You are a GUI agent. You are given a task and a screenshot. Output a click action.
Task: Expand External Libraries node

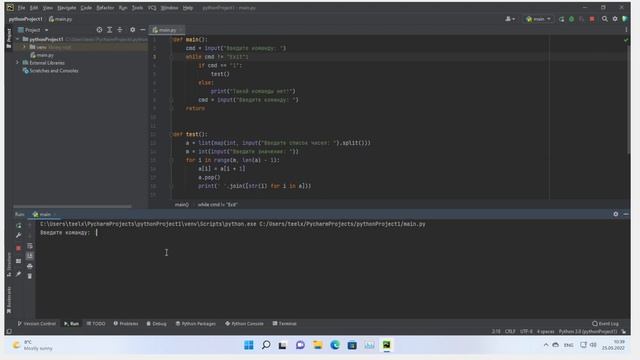[x=18, y=63]
